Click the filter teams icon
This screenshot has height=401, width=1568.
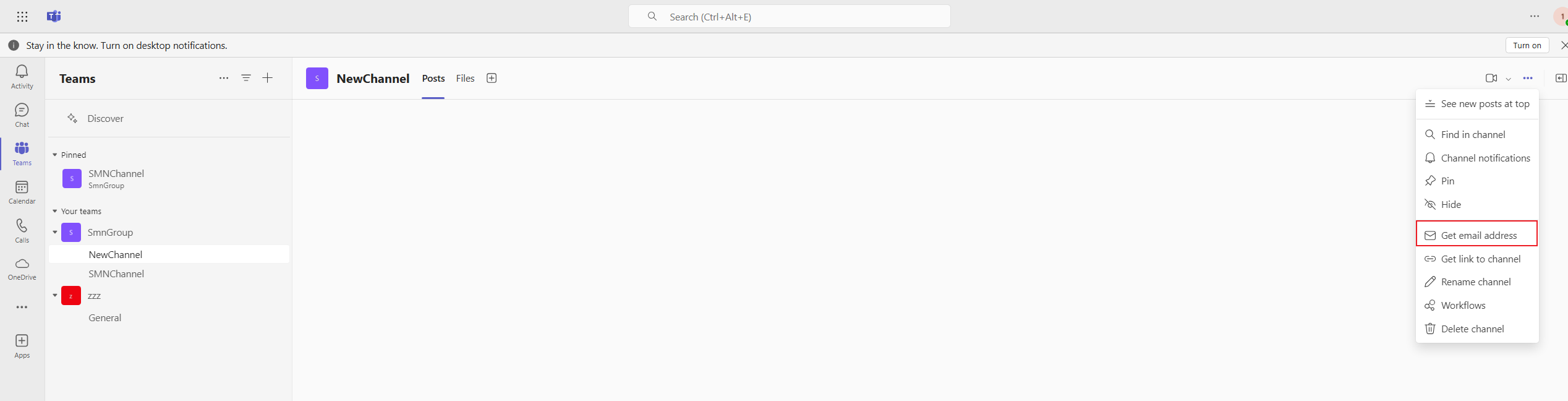[x=246, y=78]
